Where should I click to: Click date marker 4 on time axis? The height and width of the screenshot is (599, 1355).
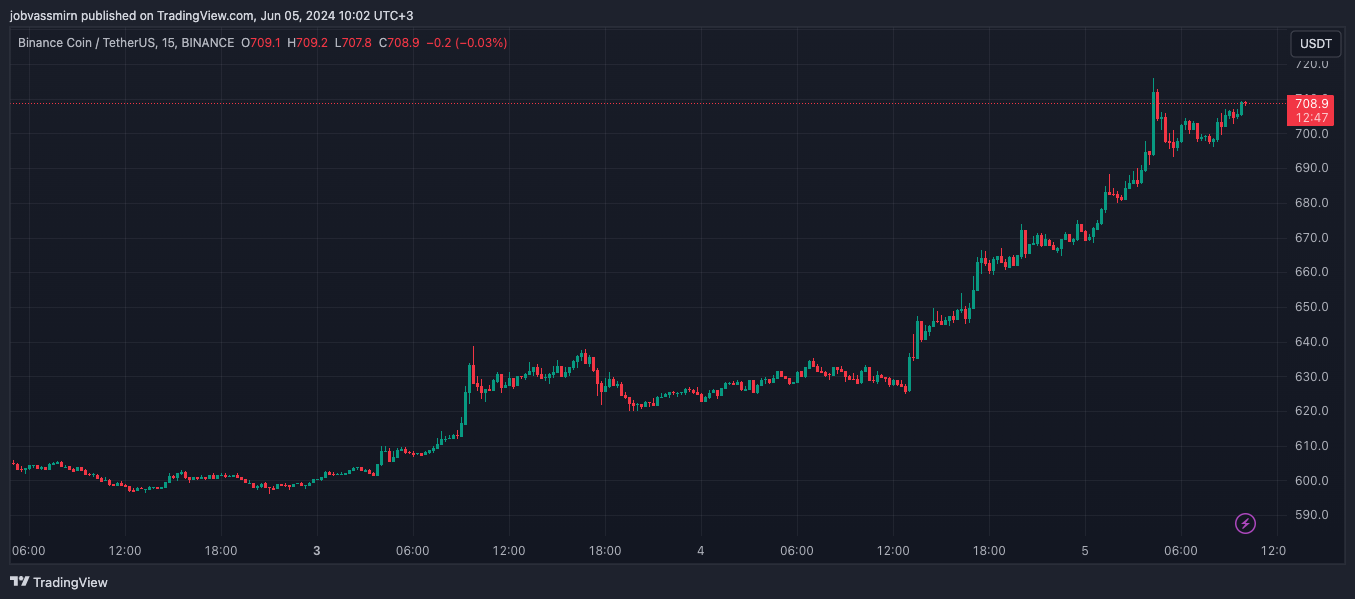click(x=701, y=551)
